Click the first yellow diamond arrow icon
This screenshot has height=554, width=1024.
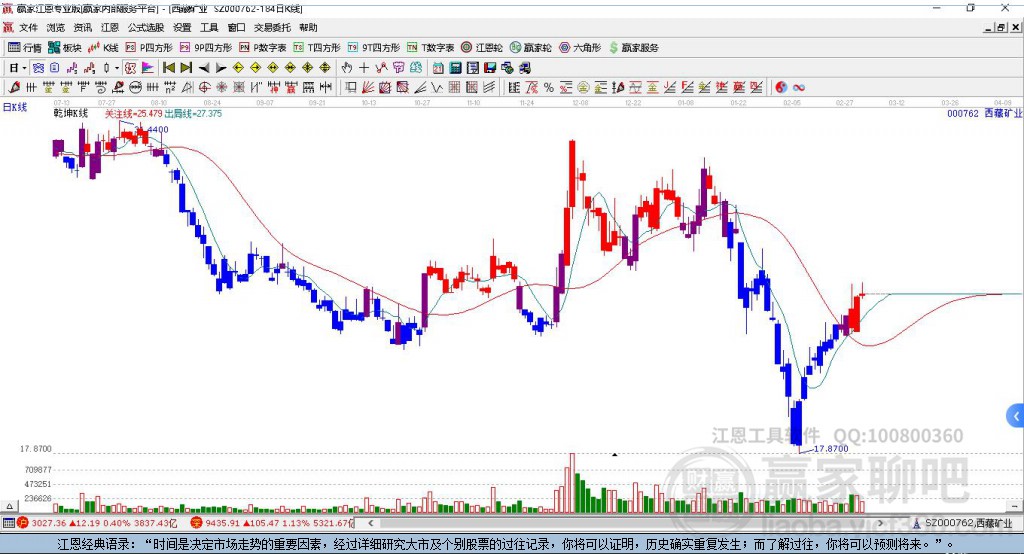point(238,68)
